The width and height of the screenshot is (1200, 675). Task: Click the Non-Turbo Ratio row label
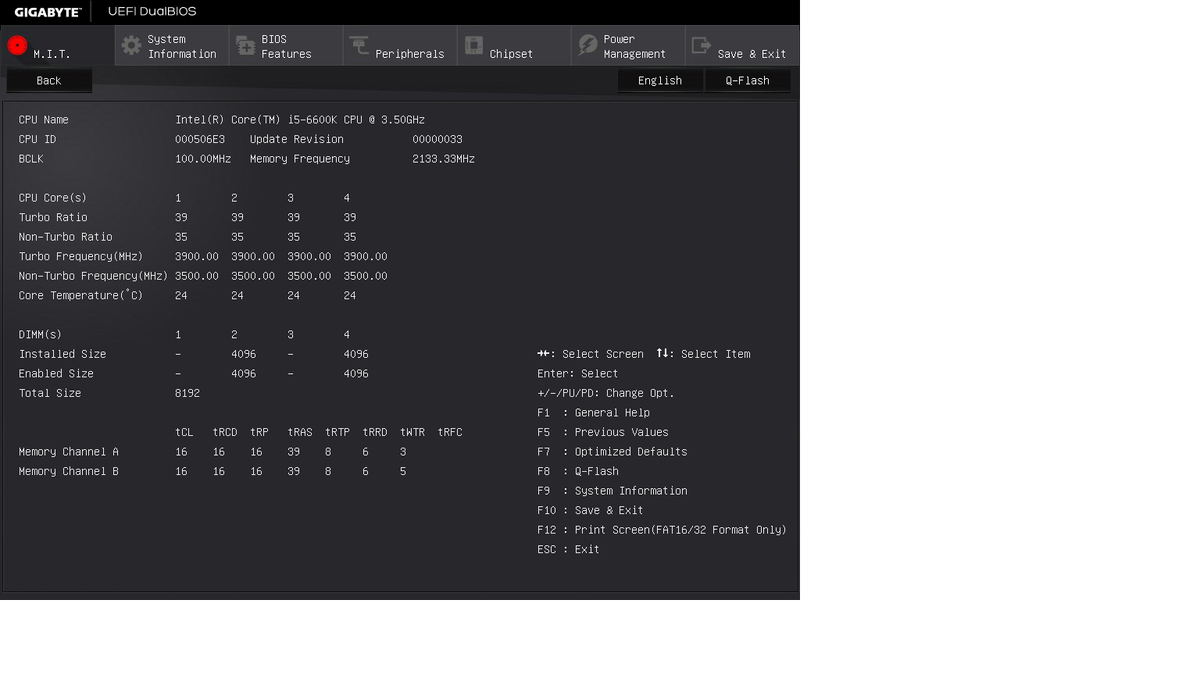tap(66, 237)
